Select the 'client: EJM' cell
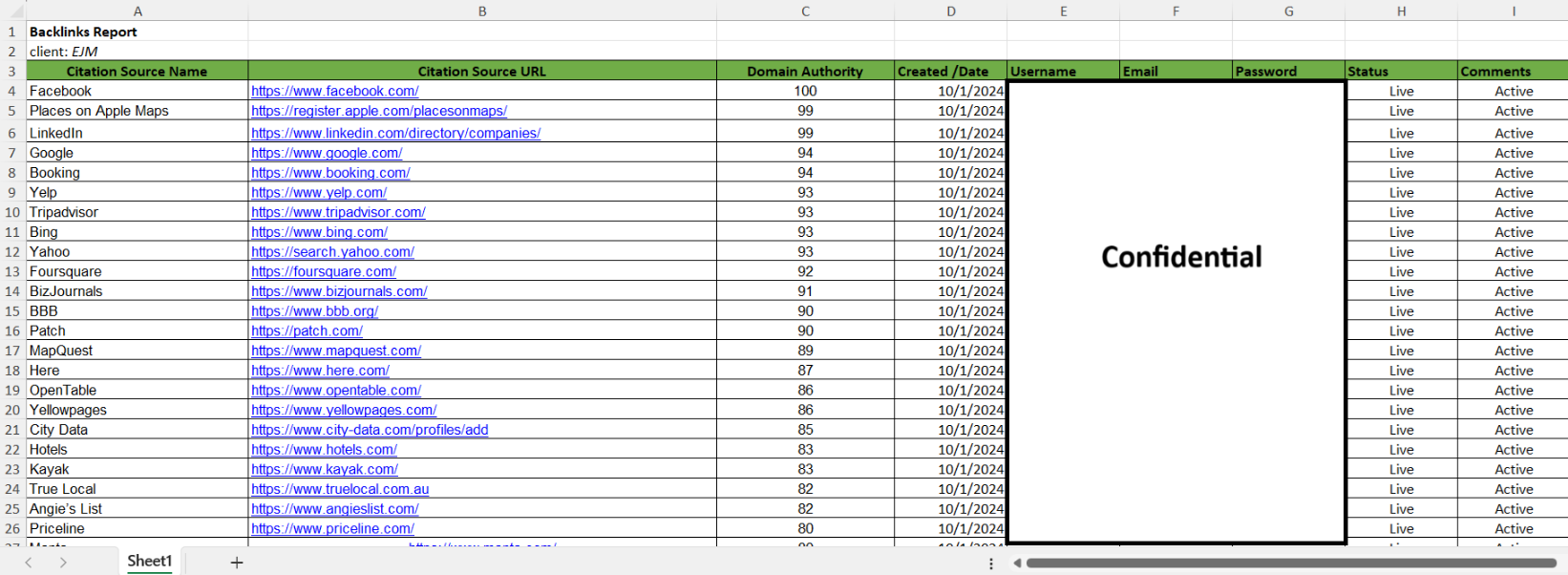Screen dimensions: 1568x575 [x=138, y=52]
